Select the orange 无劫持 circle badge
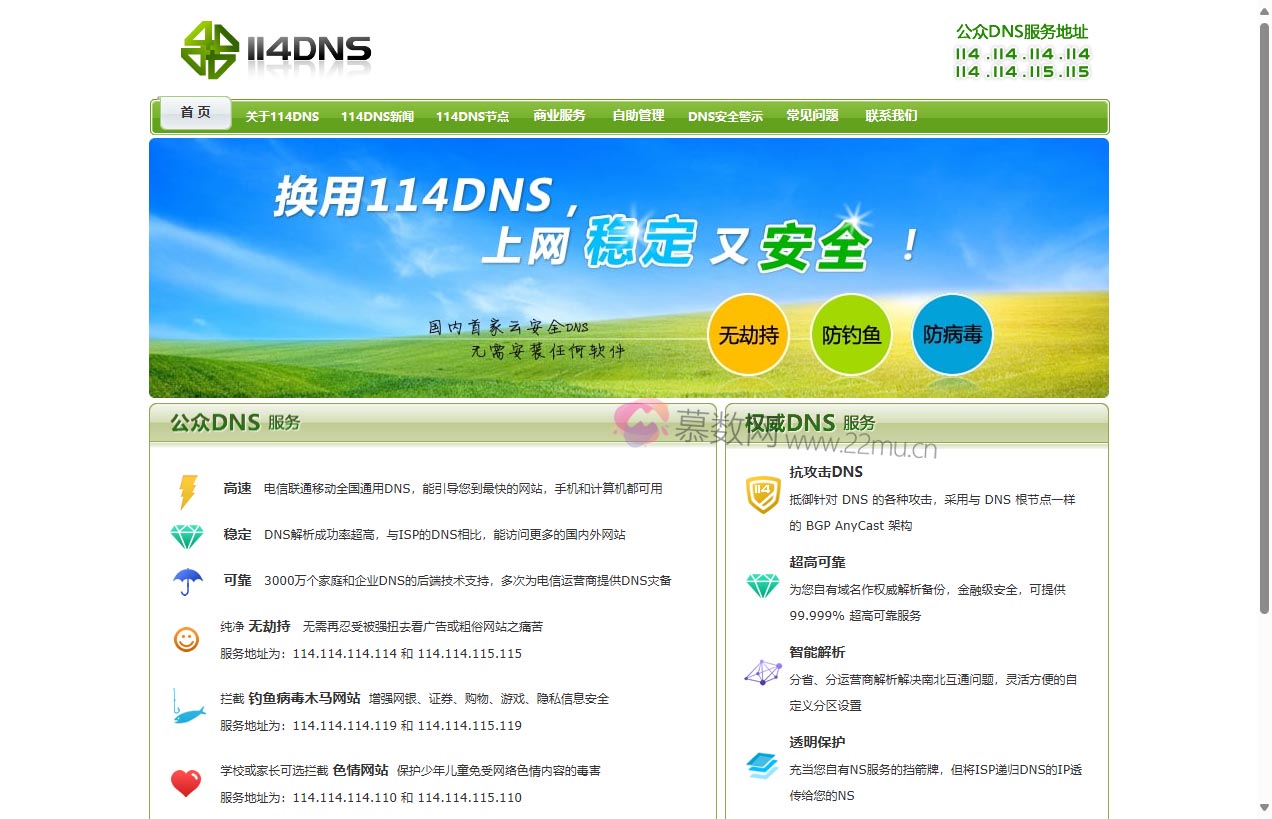Viewport: 1272px width, 819px height. [x=748, y=335]
